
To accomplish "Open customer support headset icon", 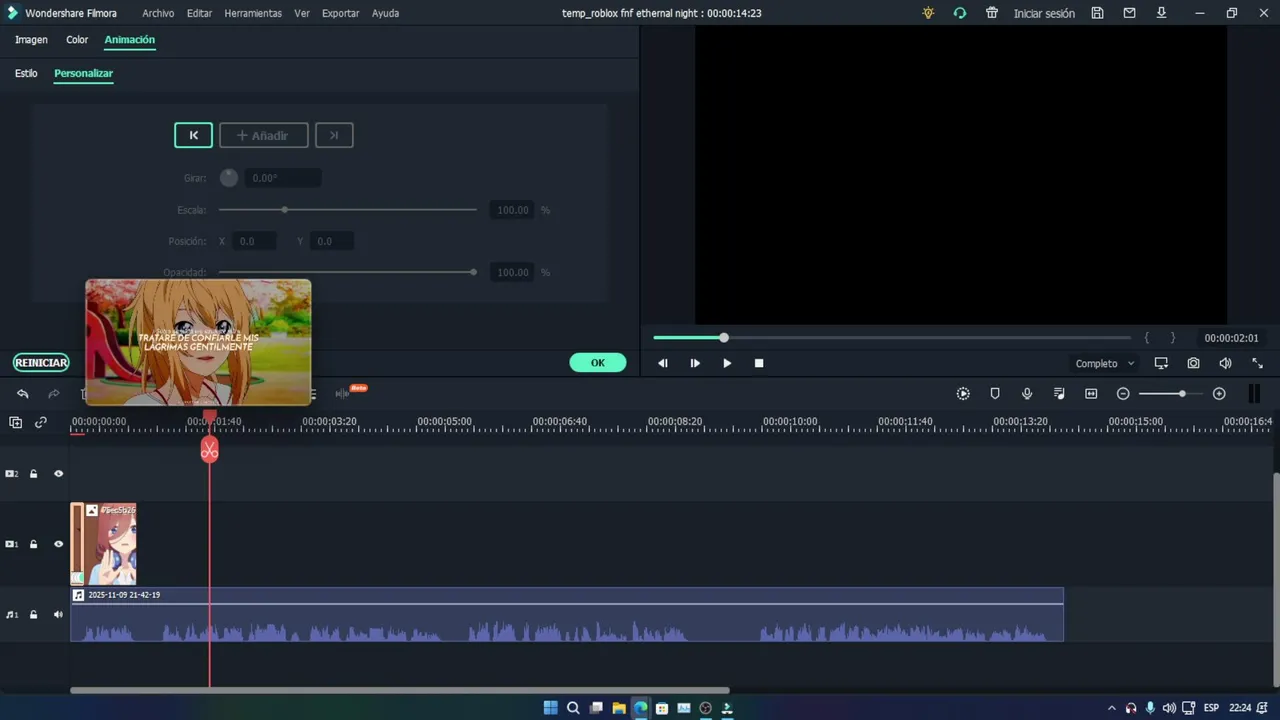I will click(960, 13).
